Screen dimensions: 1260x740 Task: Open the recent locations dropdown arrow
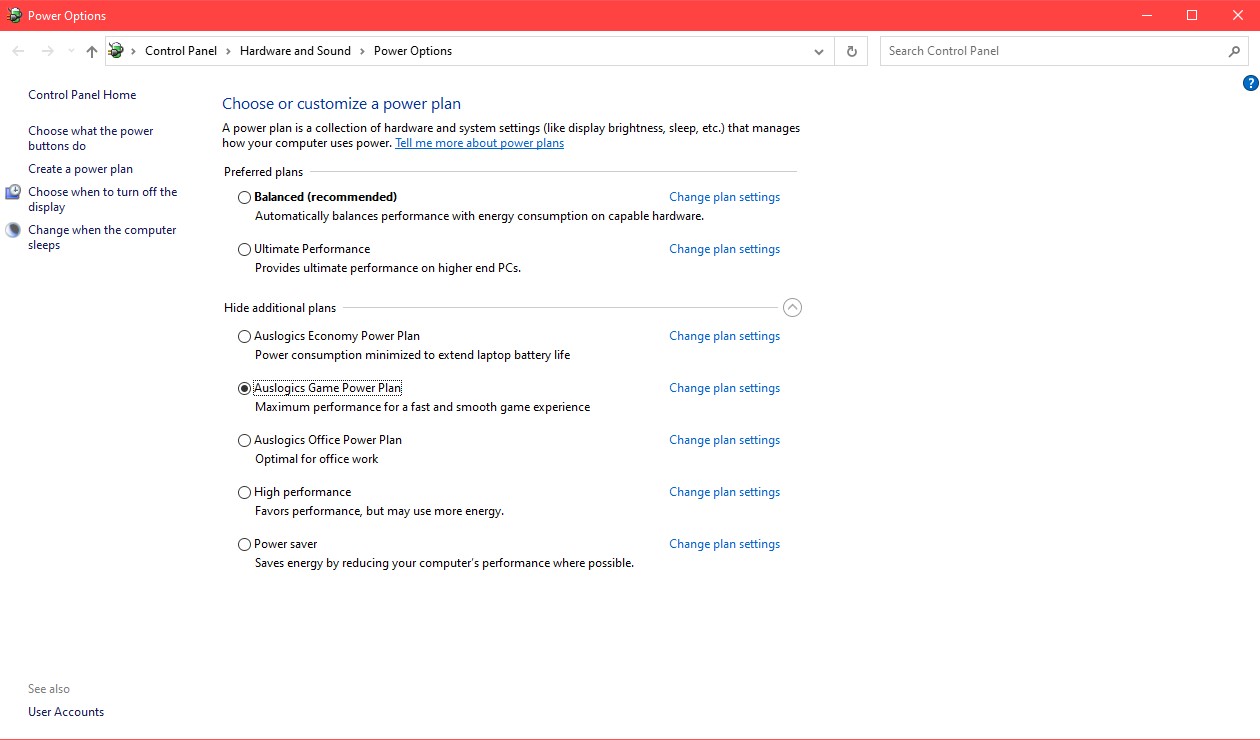coord(71,51)
